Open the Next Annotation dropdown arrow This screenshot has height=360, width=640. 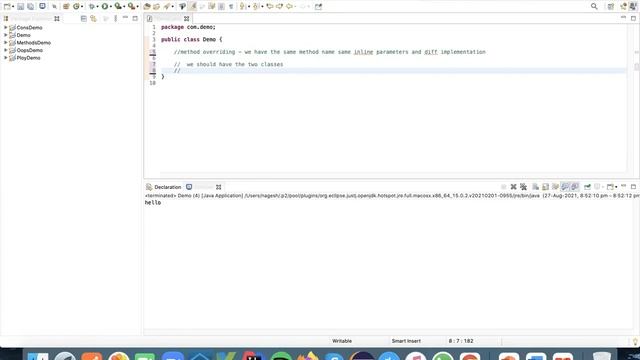(248, 7)
